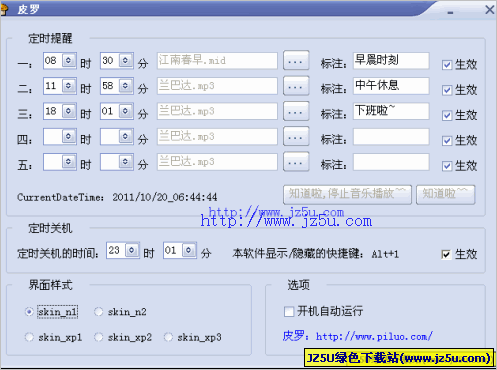The image size is (497, 370).
Task: Click the empty 标注 field in row 四
Action: coord(391,137)
